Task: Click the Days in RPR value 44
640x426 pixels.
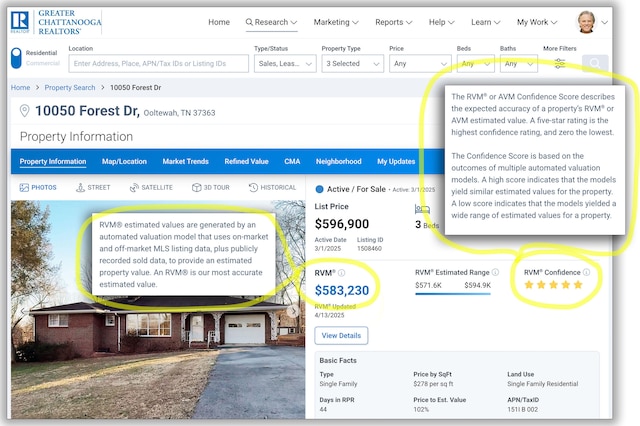Action: tap(323, 410)
